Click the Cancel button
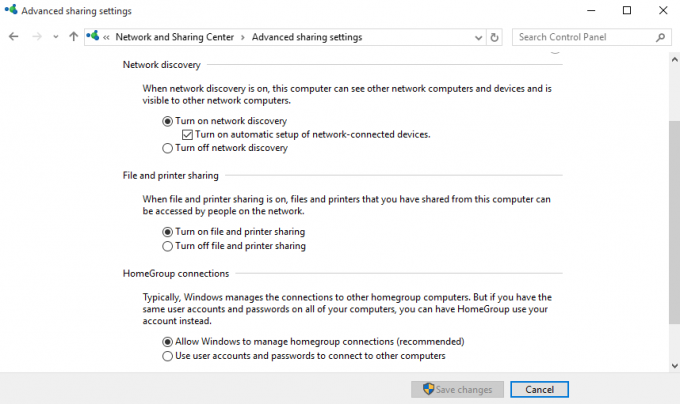The image size is (680, 404). tap(539, 389)
